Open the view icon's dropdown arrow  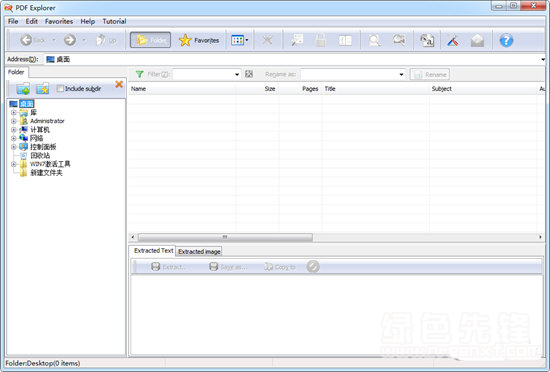[x=247, y=40]
